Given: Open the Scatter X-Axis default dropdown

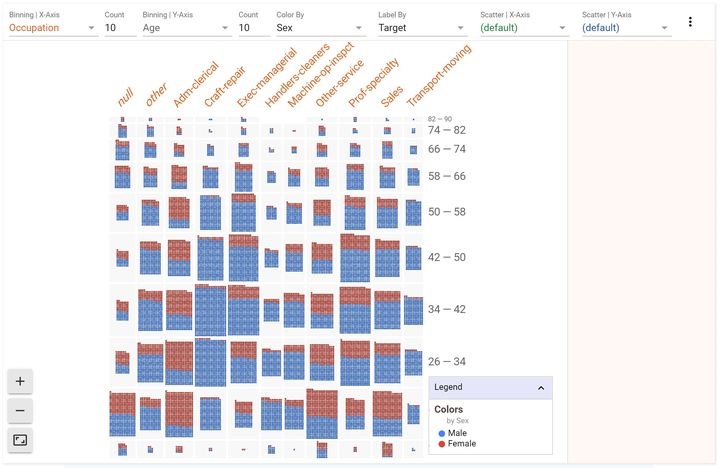Looking at the screenshot, I should point(523,28).
